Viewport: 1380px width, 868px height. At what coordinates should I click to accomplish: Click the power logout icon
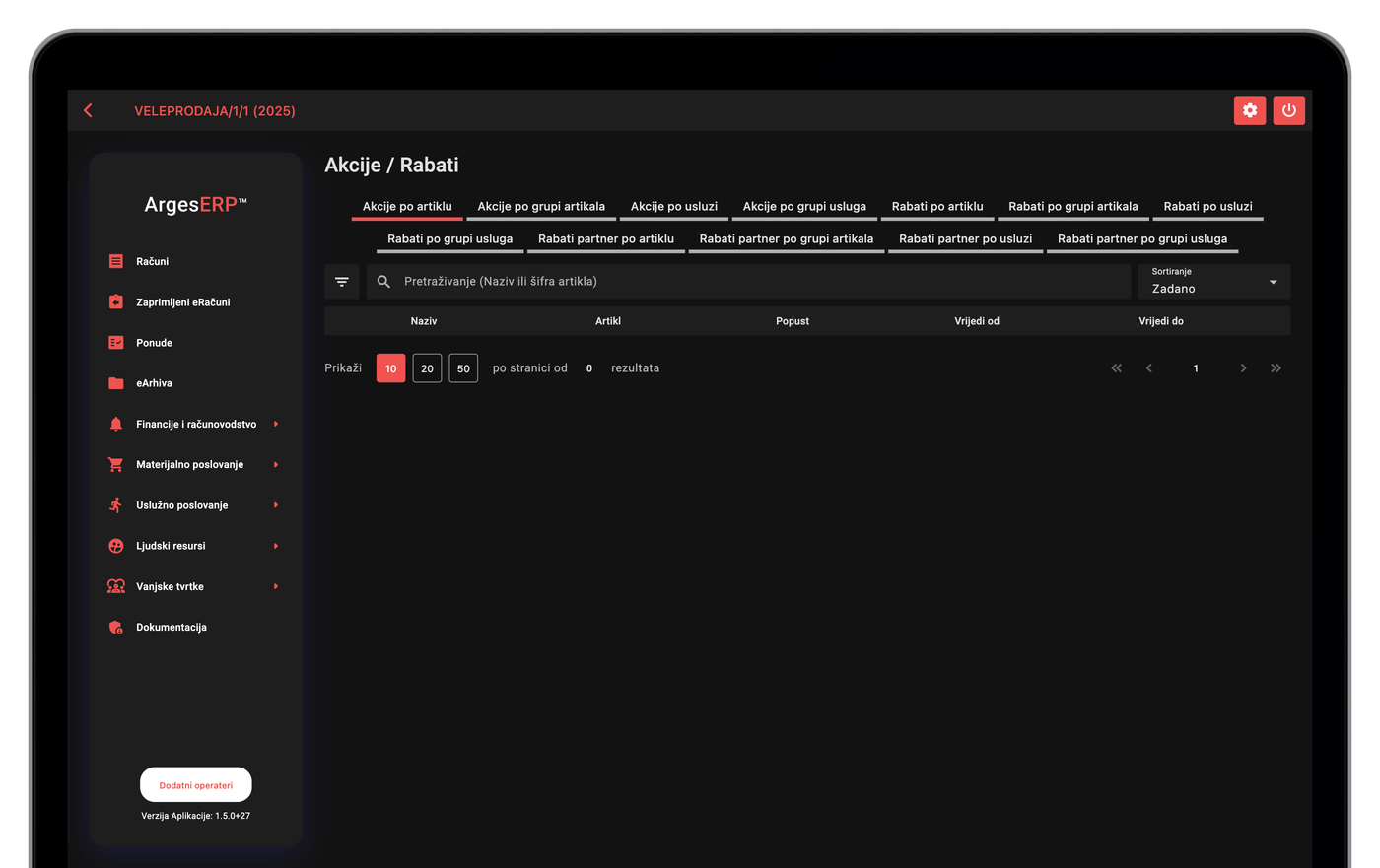[x=1288, y=110]
